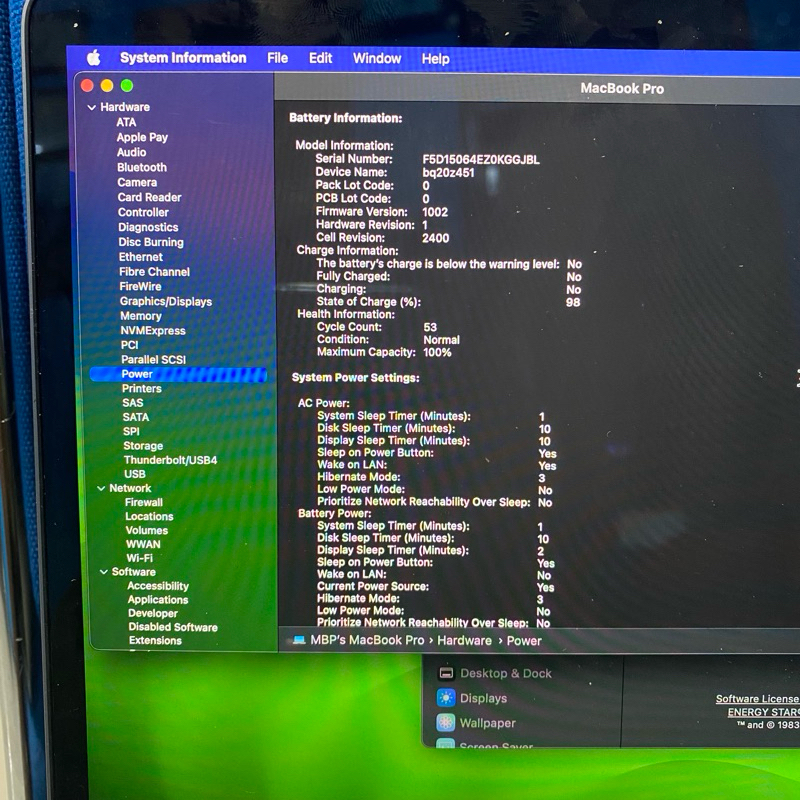
Task: Select Firewall under Network
Action: coord(143,502)
